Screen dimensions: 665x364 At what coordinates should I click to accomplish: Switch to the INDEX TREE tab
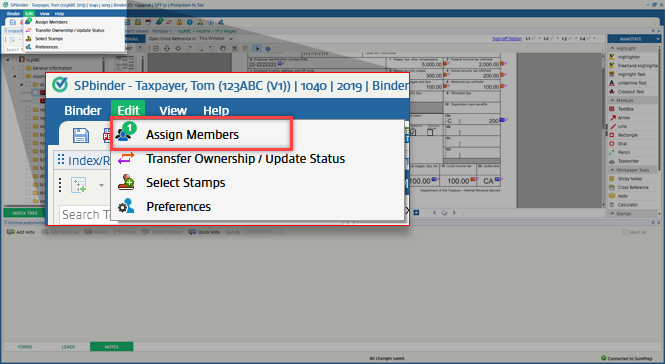25,213
